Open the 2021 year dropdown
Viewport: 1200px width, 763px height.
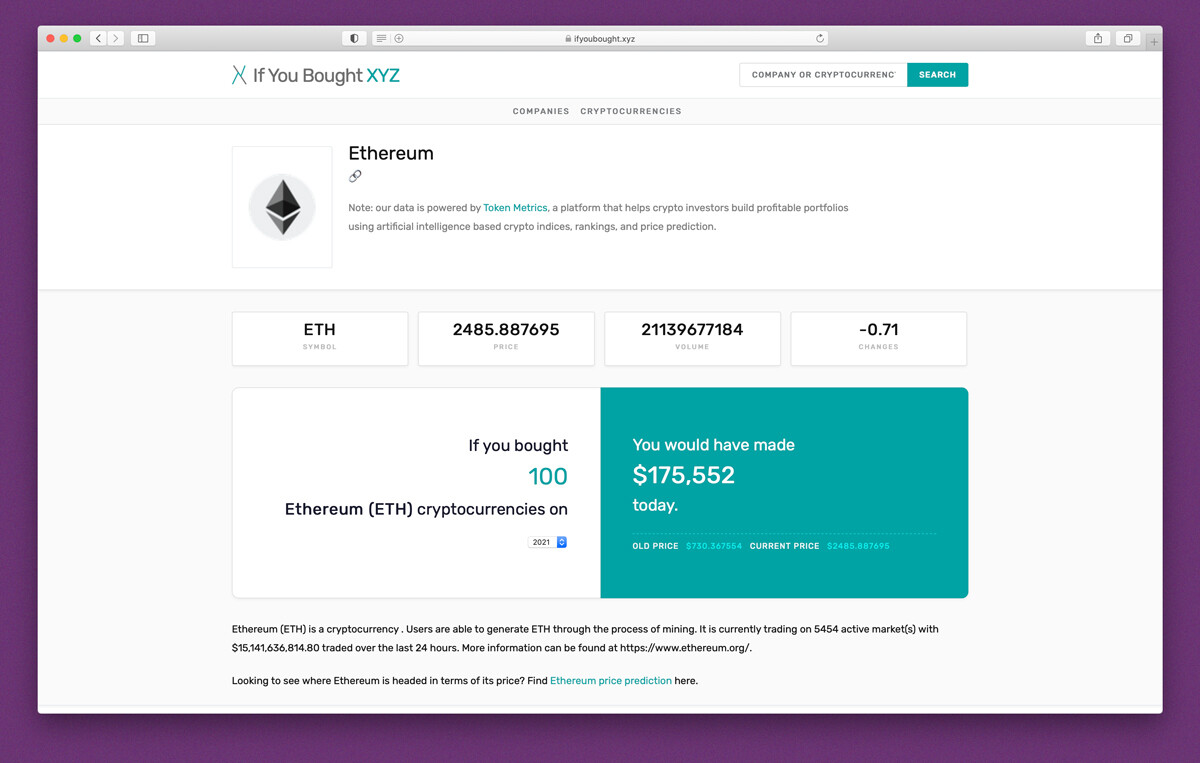547,542
